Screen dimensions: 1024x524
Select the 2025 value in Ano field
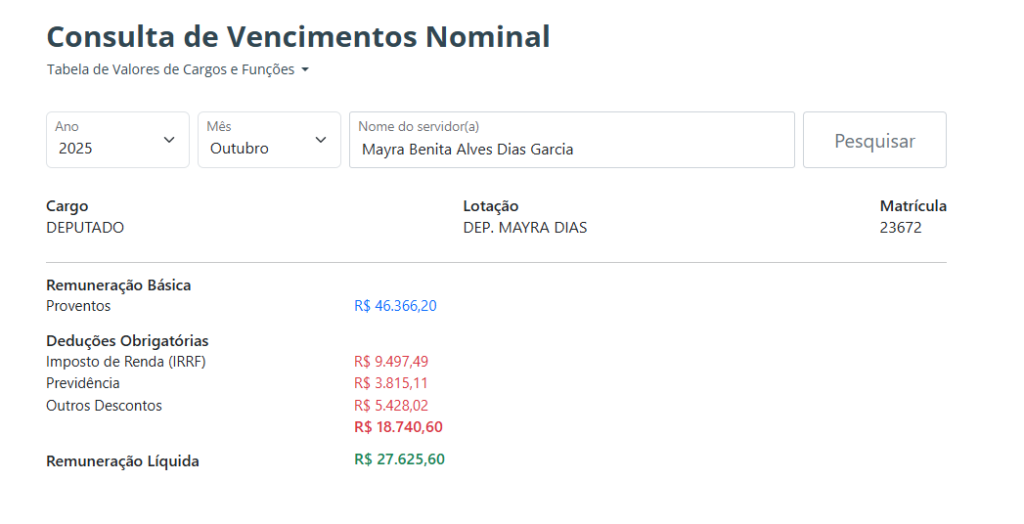pos(78,149)
